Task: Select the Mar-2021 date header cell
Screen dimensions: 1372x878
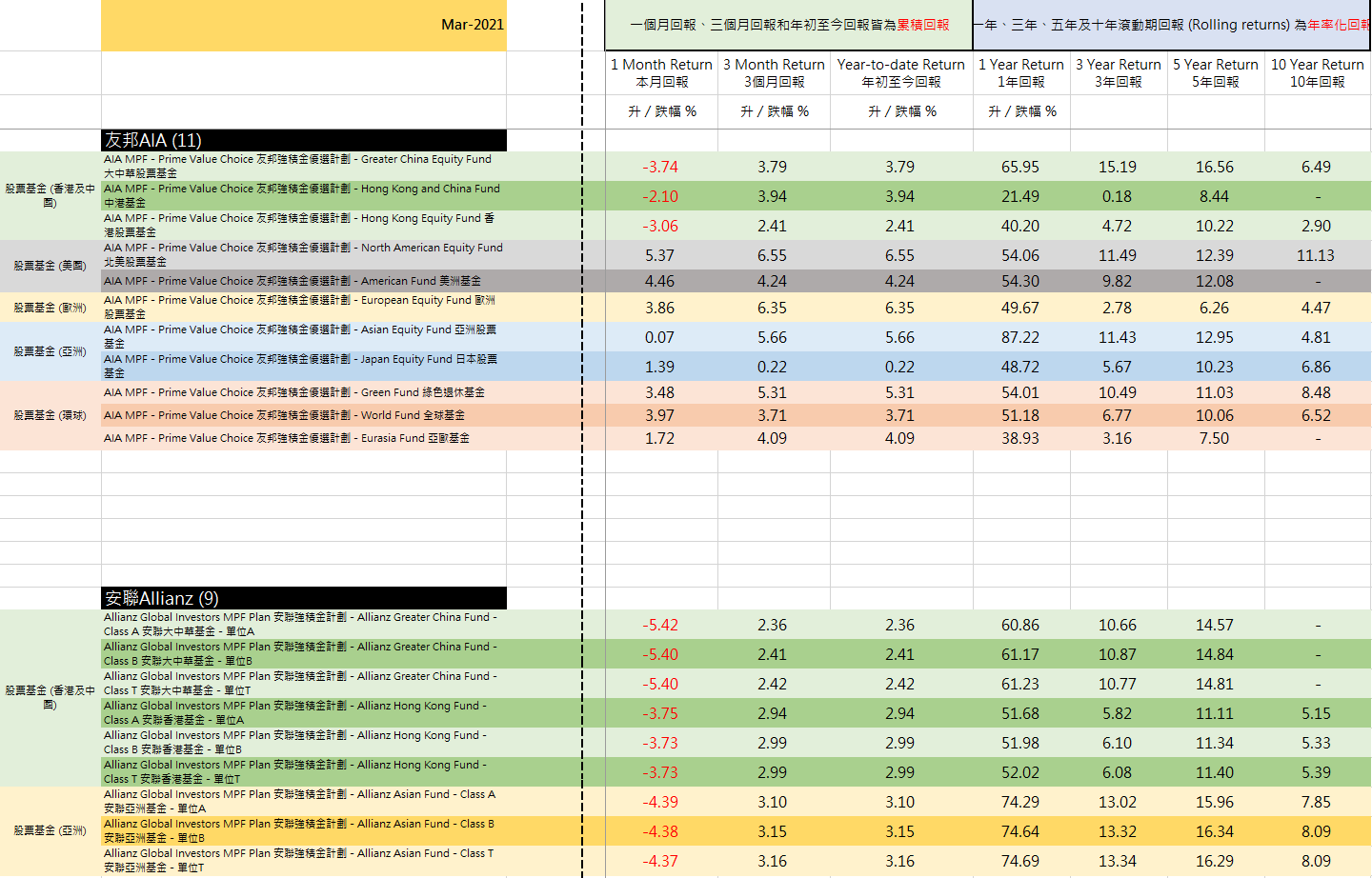Action: tap(304, 25)
